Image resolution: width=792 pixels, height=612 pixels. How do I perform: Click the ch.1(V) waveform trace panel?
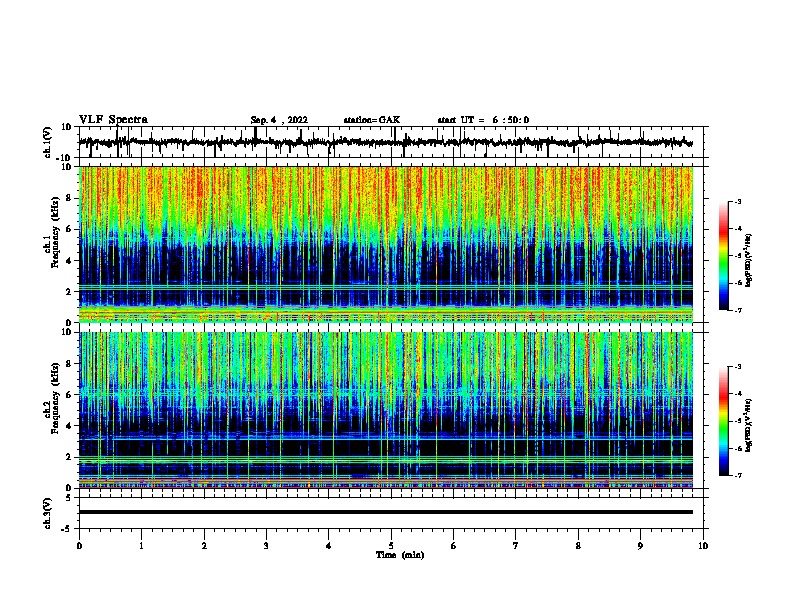point(391,142)
